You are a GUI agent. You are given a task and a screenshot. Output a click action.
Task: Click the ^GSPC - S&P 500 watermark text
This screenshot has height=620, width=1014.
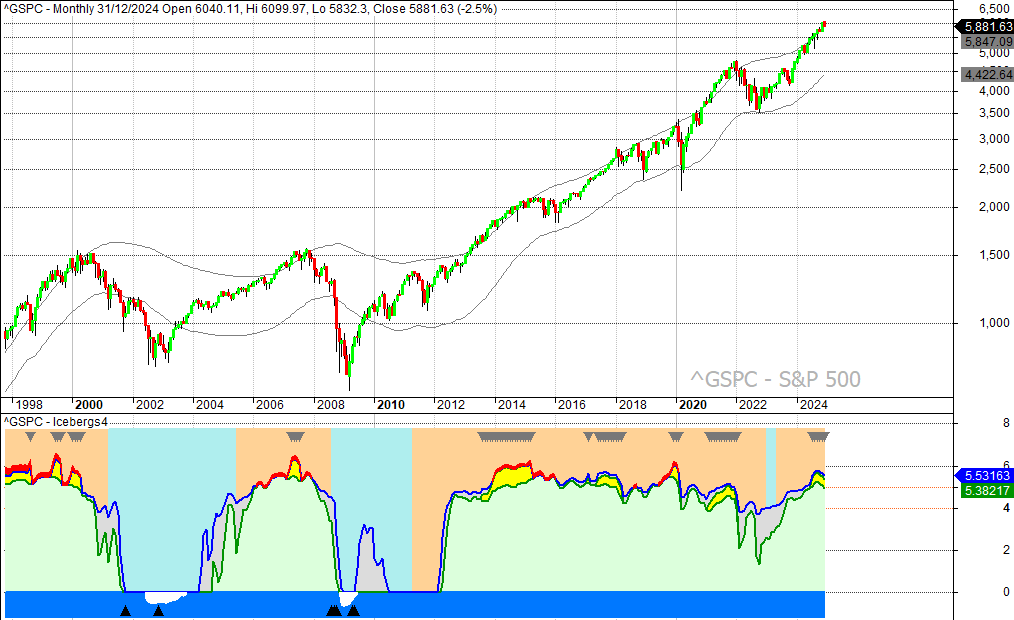point(775,378)
